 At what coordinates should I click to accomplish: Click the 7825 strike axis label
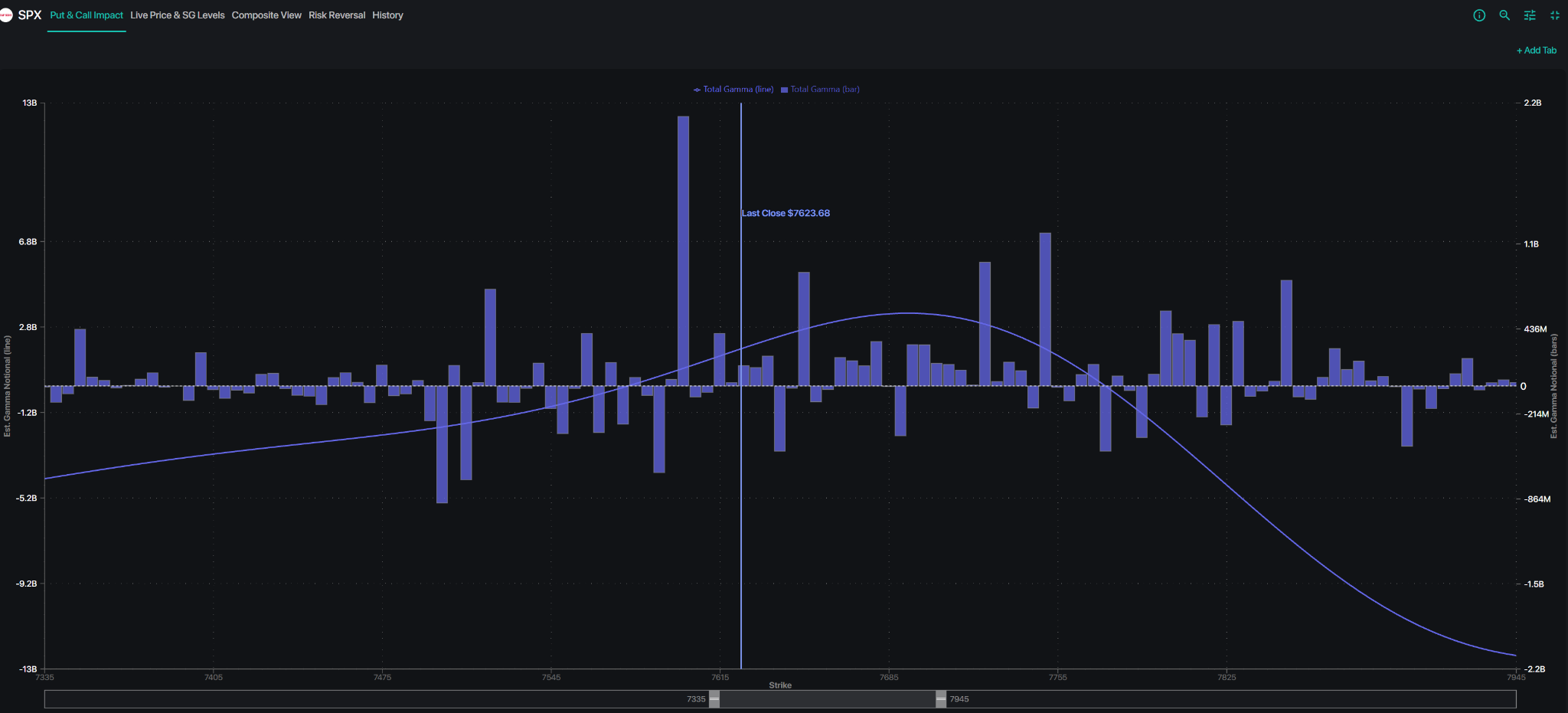(x=1227, y=677)
